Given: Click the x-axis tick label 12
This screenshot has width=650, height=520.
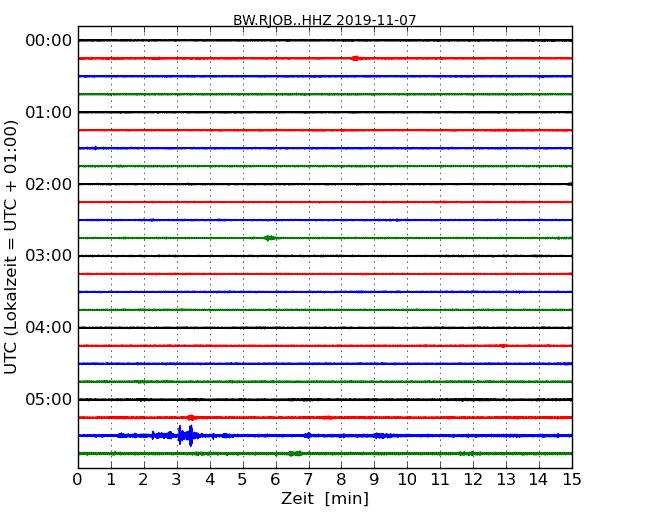Looking at the screenshot, I should [473, 480].
